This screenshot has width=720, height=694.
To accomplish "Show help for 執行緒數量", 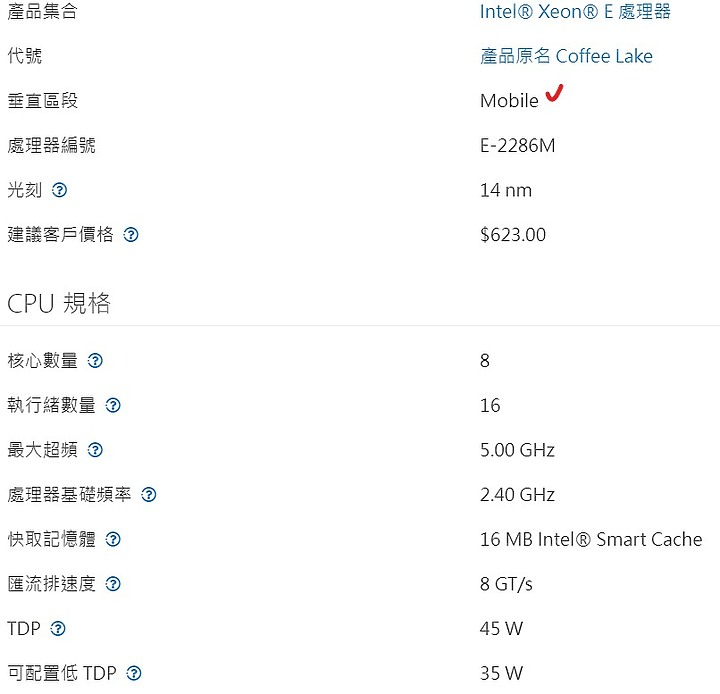I will (113, 405).
